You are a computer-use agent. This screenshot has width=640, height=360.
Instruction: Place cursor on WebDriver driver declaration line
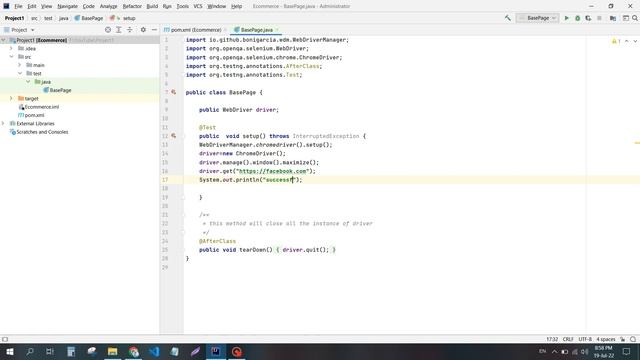point(239,110)
